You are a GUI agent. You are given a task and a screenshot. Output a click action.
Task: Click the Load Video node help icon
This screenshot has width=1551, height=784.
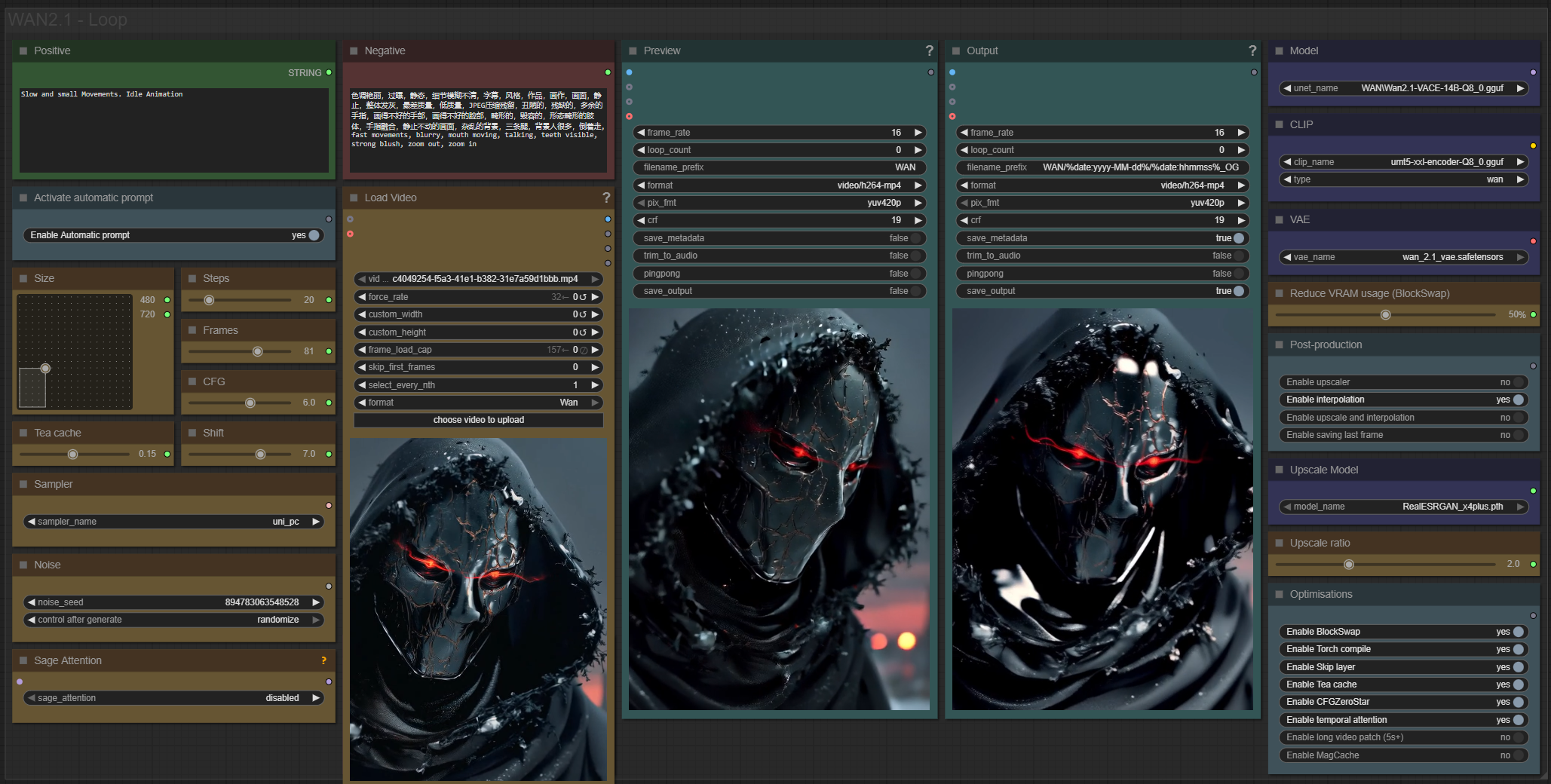(606, 198)
